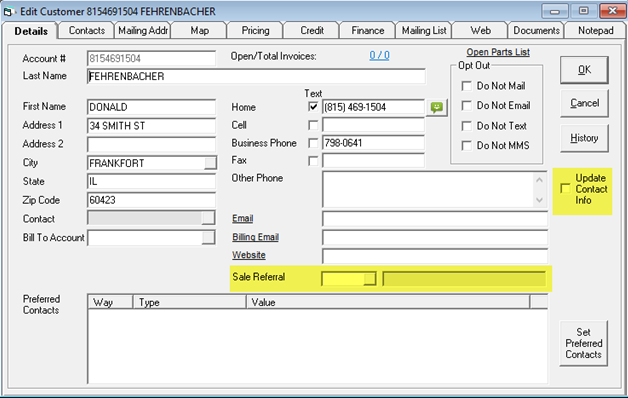Click the application icon in title bar
This screenshot has height=398, width=628.
click(x=10, y=12)
